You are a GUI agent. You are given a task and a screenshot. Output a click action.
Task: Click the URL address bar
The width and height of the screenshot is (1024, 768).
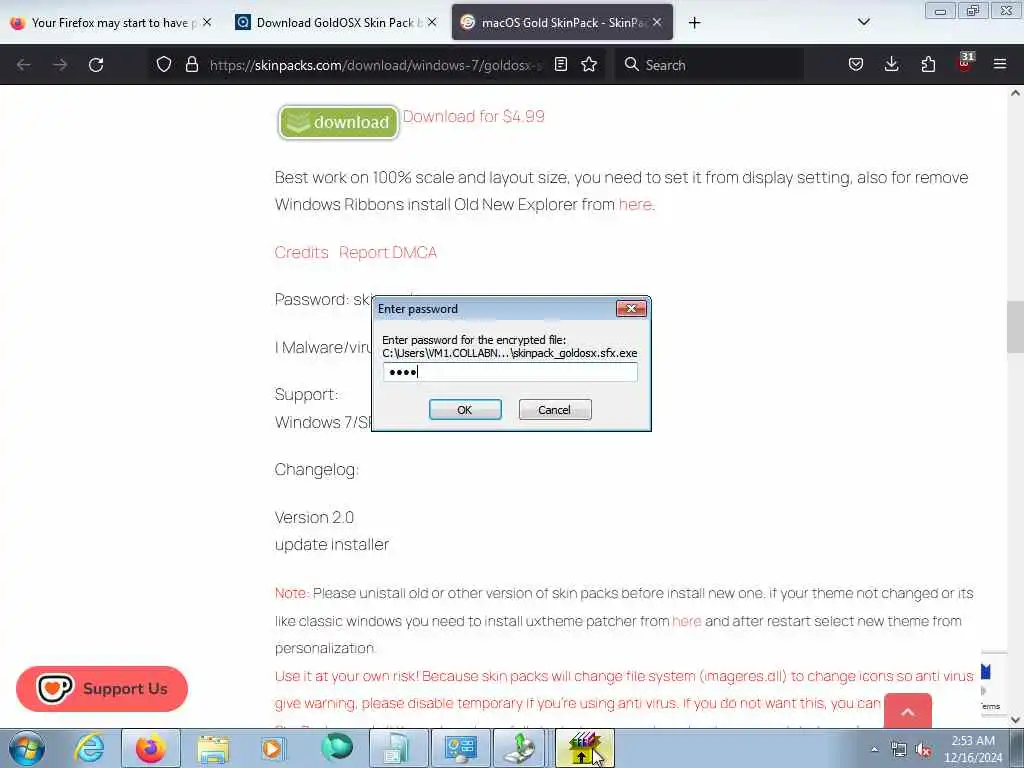(376, 65)
